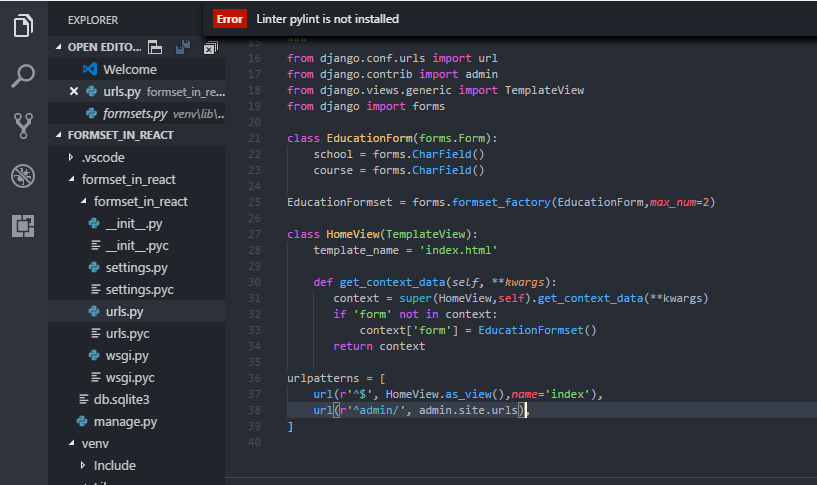Image resolution: width=817 pixels, height=485 pixels.
Task: Open the Search view
Action: (23, 75)
